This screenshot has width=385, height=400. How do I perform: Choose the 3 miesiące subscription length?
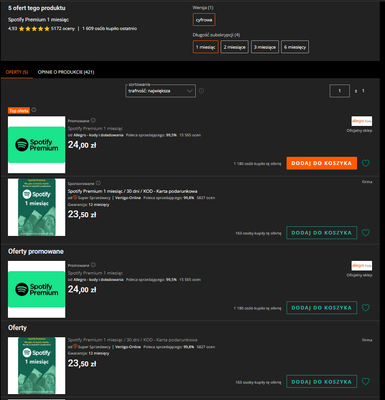point(265,47)
